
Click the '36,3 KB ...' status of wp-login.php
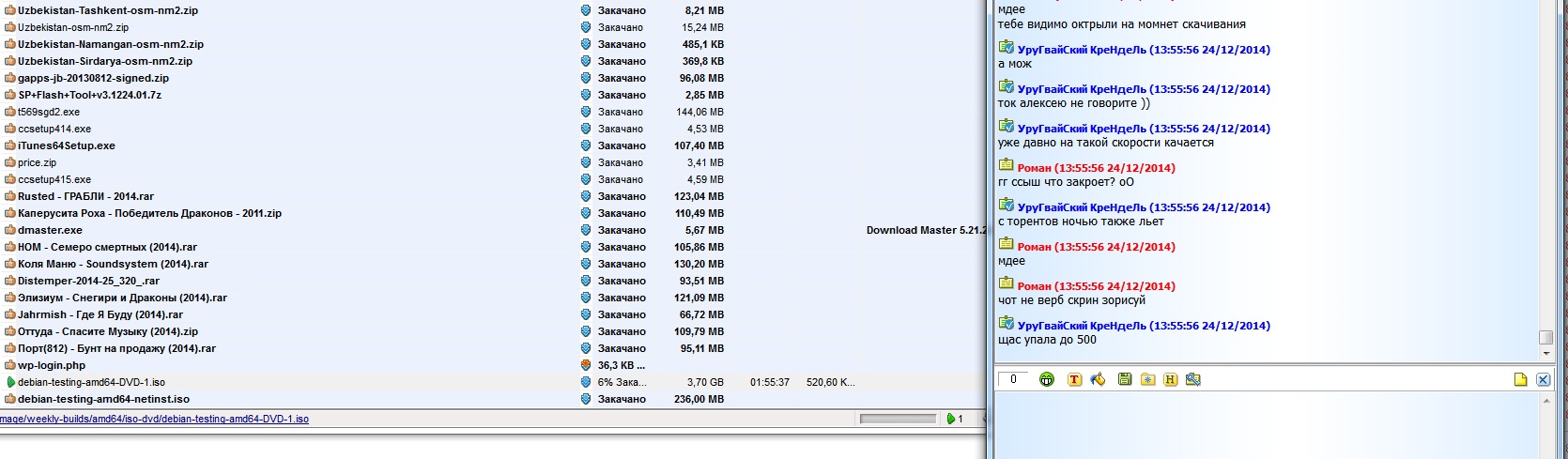pyautogui.click(x=622, y=365)
